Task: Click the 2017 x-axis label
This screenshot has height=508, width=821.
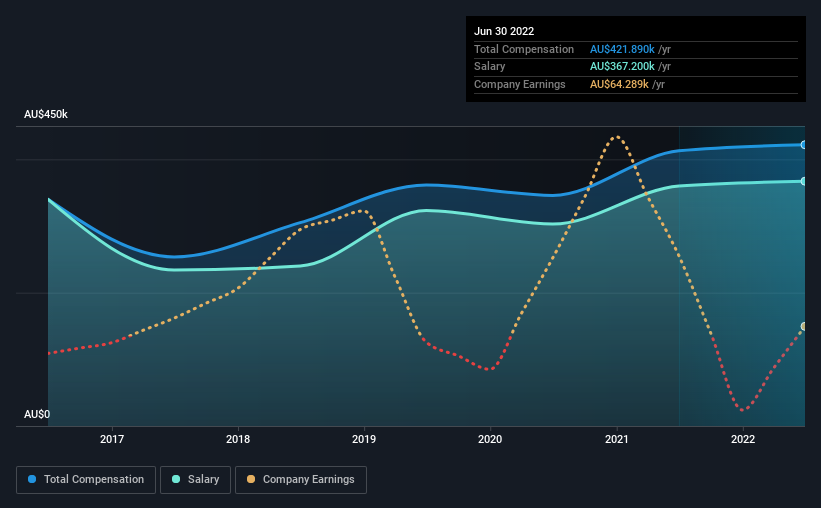Action: (x=112, y=439)
